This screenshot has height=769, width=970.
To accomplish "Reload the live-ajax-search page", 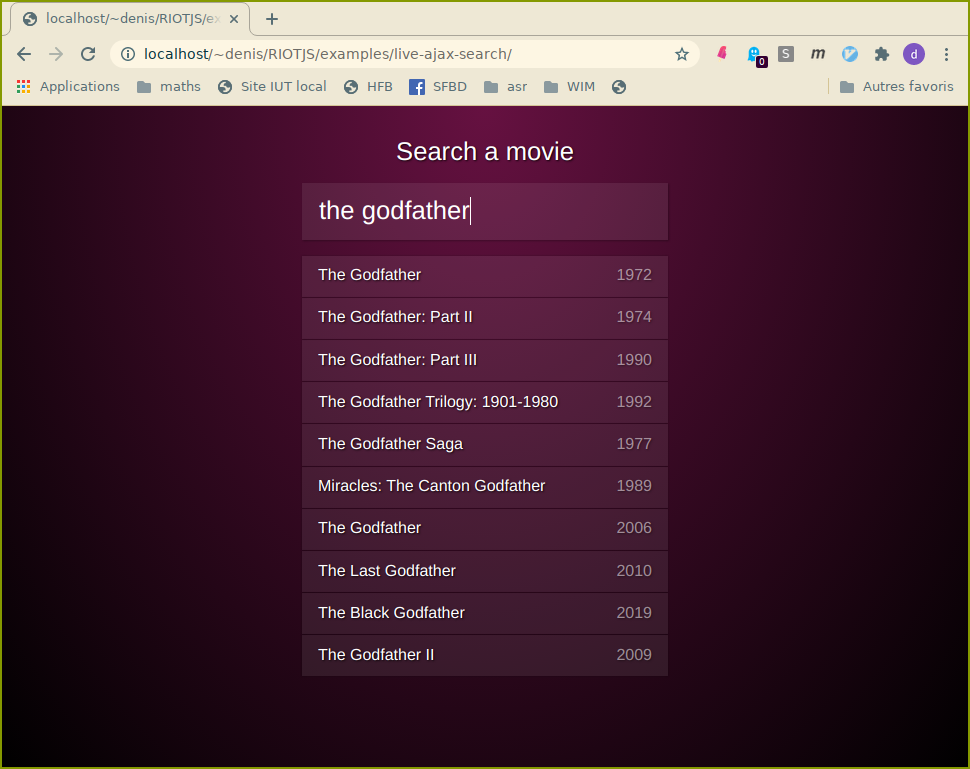I will (x=88, y=54).
